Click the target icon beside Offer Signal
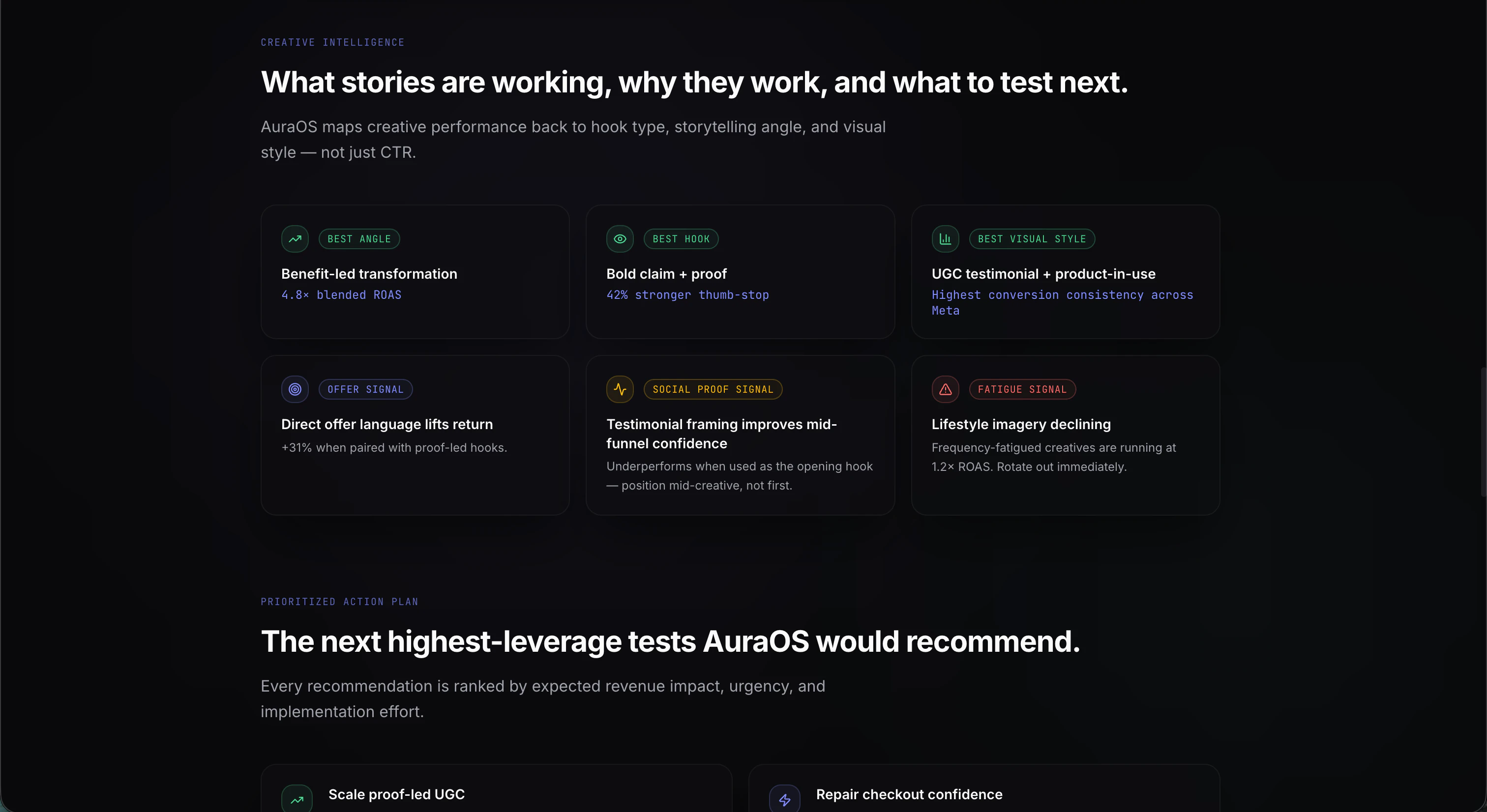Viewport: 1487px width, 812px height. pos(295,390)
